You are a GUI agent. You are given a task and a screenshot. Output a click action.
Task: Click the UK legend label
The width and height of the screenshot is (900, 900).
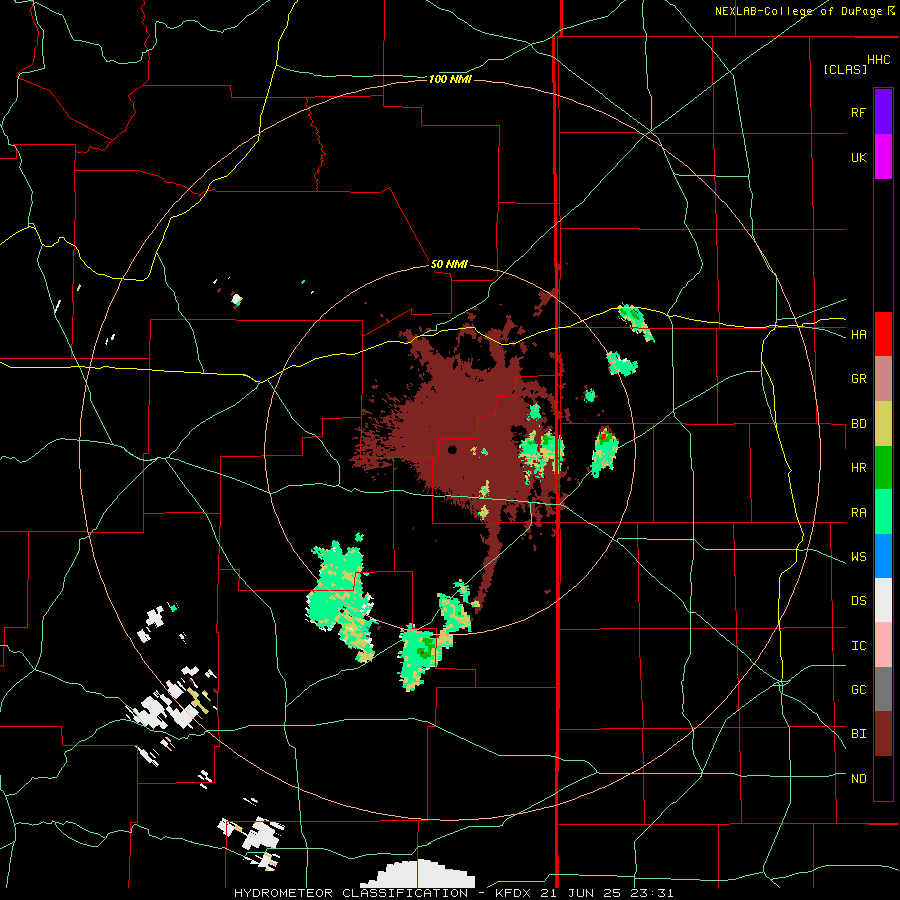click(858, 157)
